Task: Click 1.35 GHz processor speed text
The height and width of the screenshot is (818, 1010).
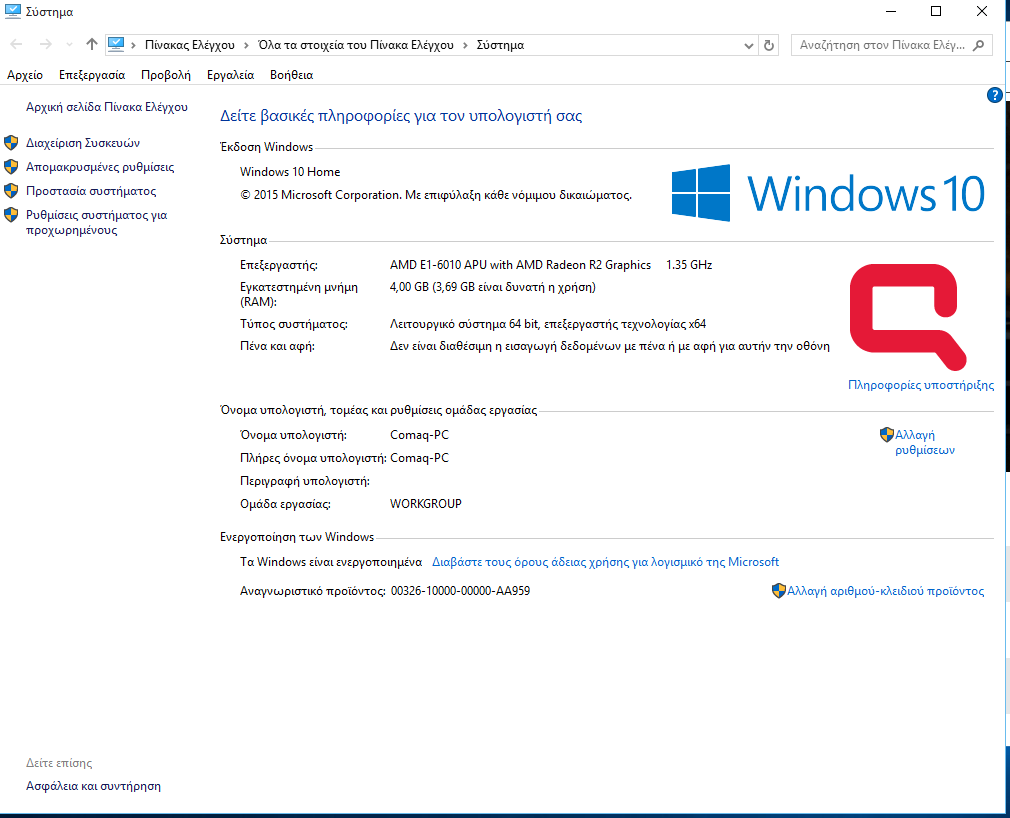Action: point(689,265)
